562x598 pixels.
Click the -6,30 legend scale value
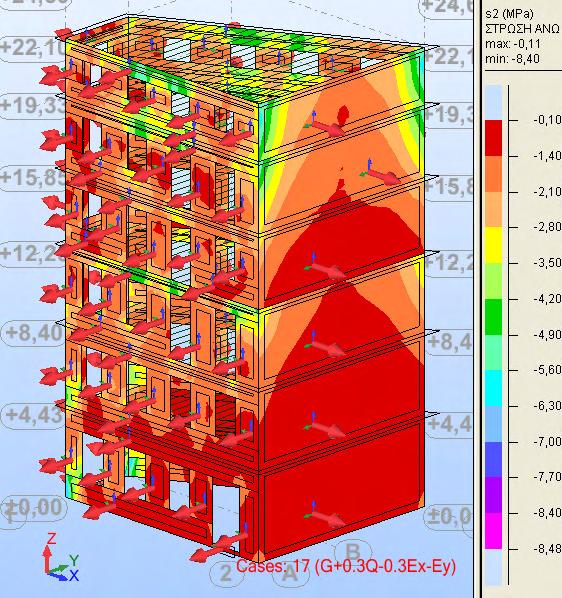click(547, 406)
